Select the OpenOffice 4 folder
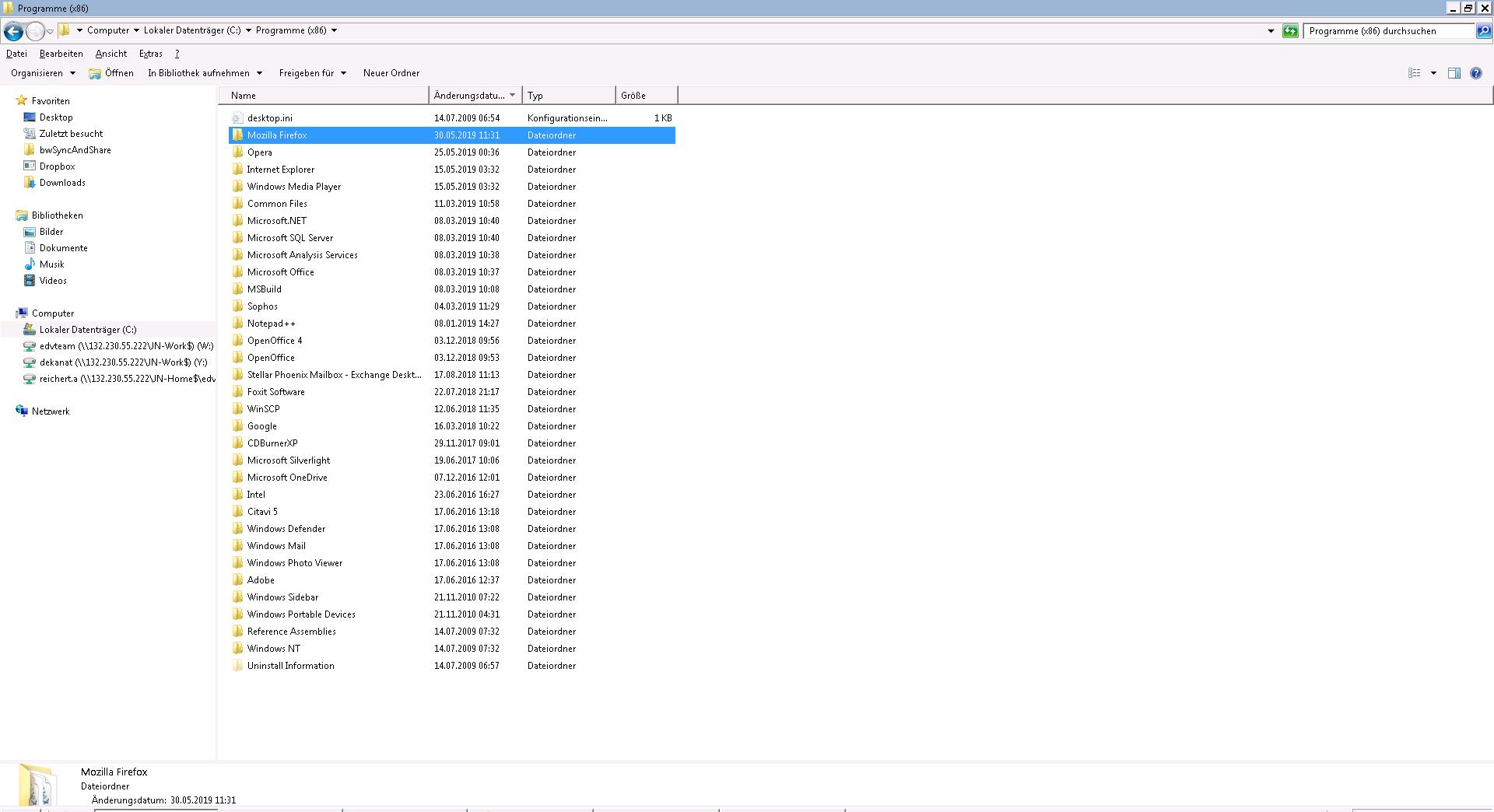 (x=275, y=341)
